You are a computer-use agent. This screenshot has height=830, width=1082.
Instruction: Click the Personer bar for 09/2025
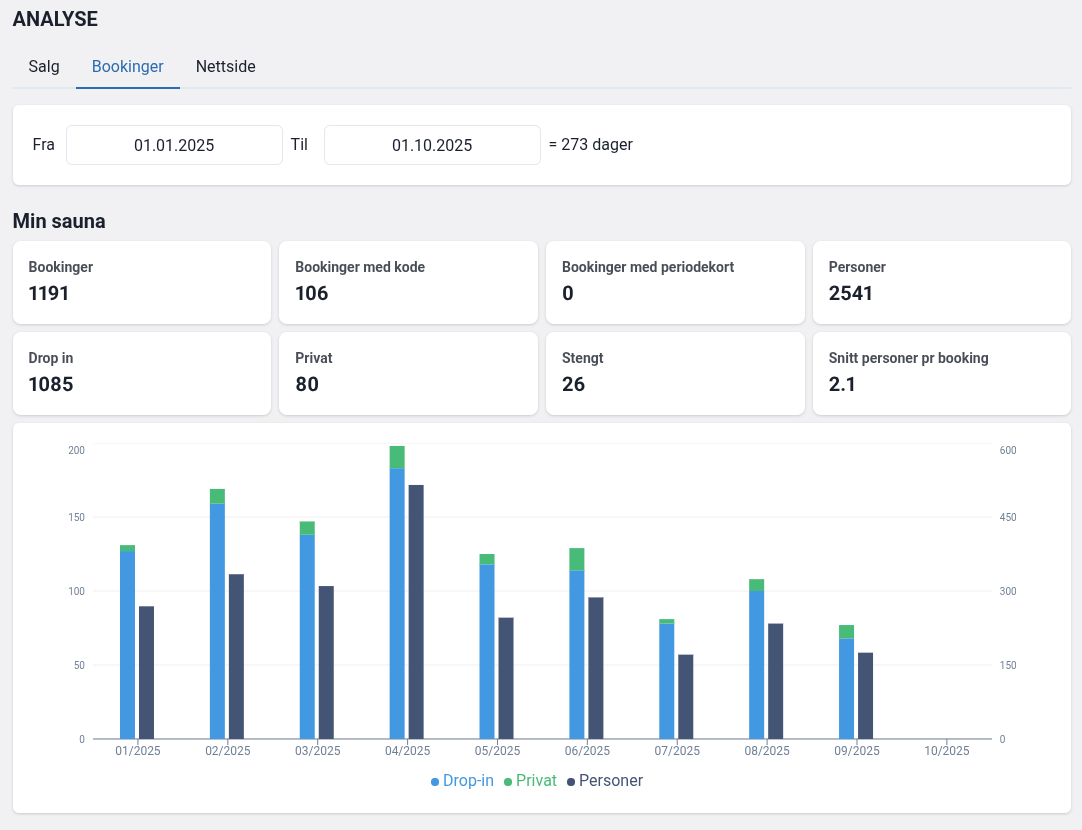(866, 695)
